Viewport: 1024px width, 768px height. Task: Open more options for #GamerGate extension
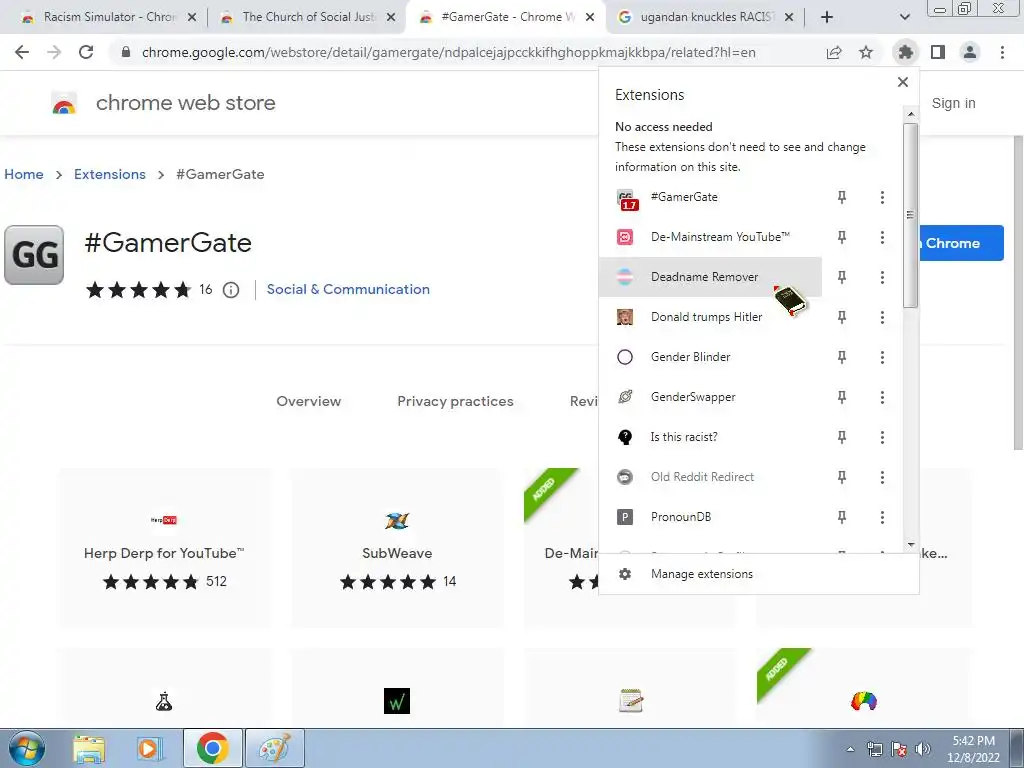(x=882, y=197)
